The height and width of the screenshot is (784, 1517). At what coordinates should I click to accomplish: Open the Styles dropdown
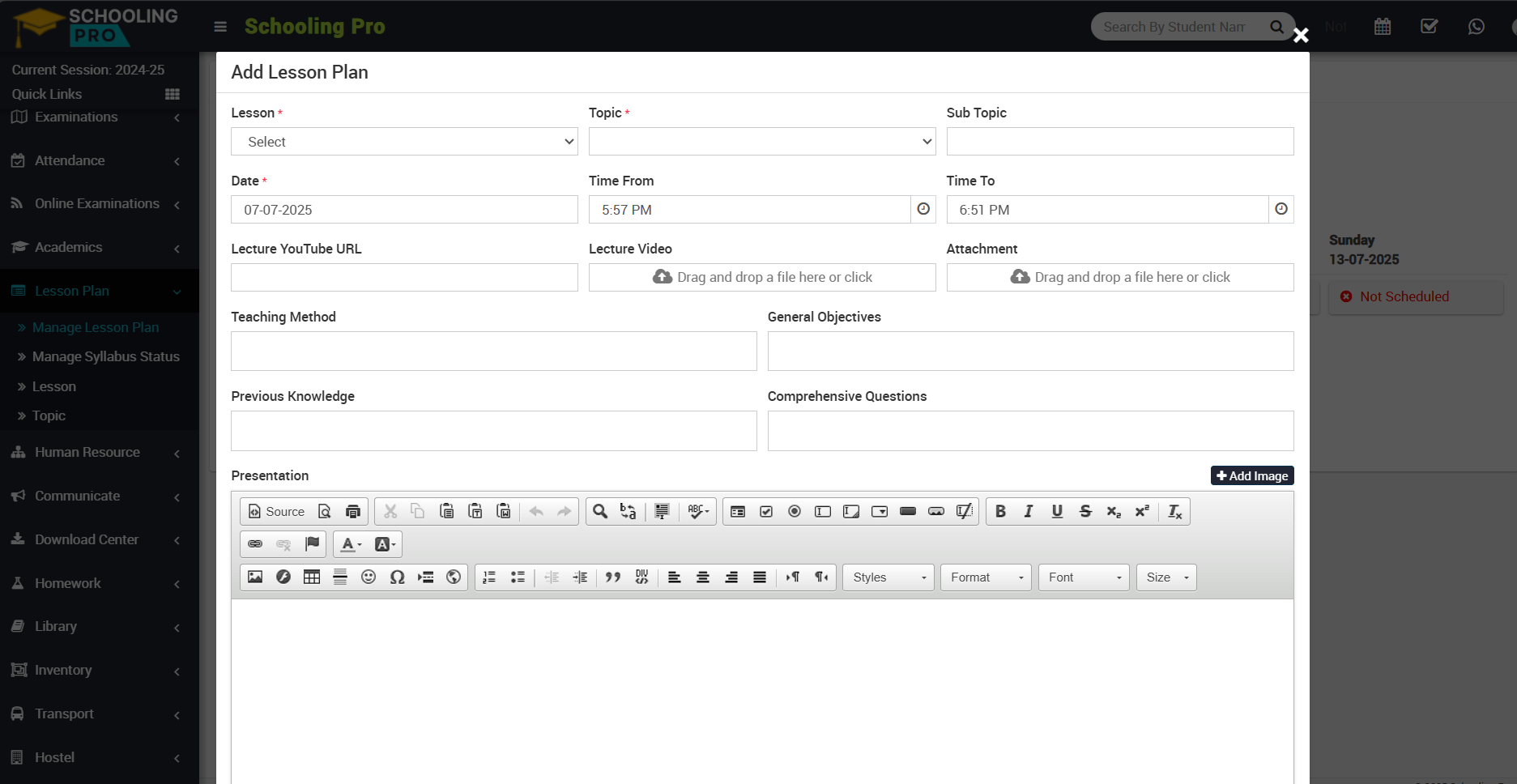click(x=888, y=577)
